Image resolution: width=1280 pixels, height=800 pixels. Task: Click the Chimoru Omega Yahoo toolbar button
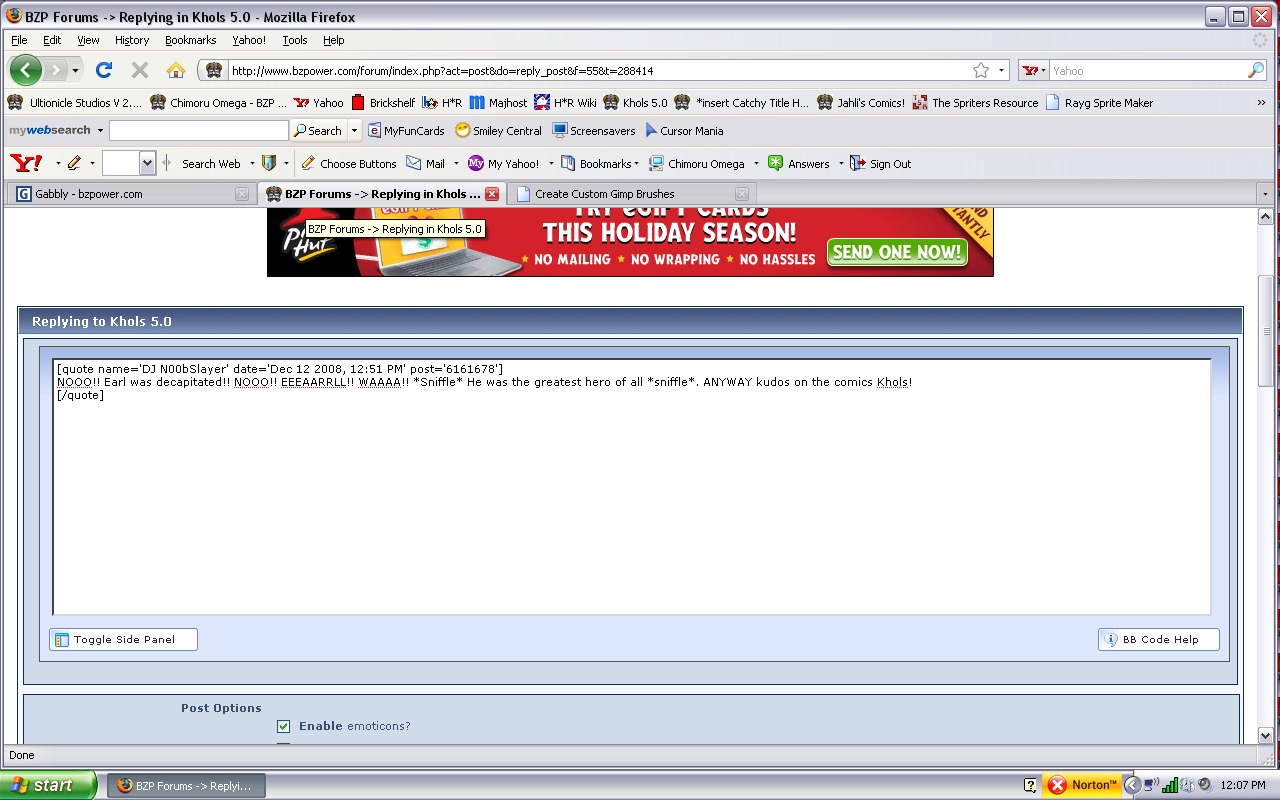(x=697, y=163)
